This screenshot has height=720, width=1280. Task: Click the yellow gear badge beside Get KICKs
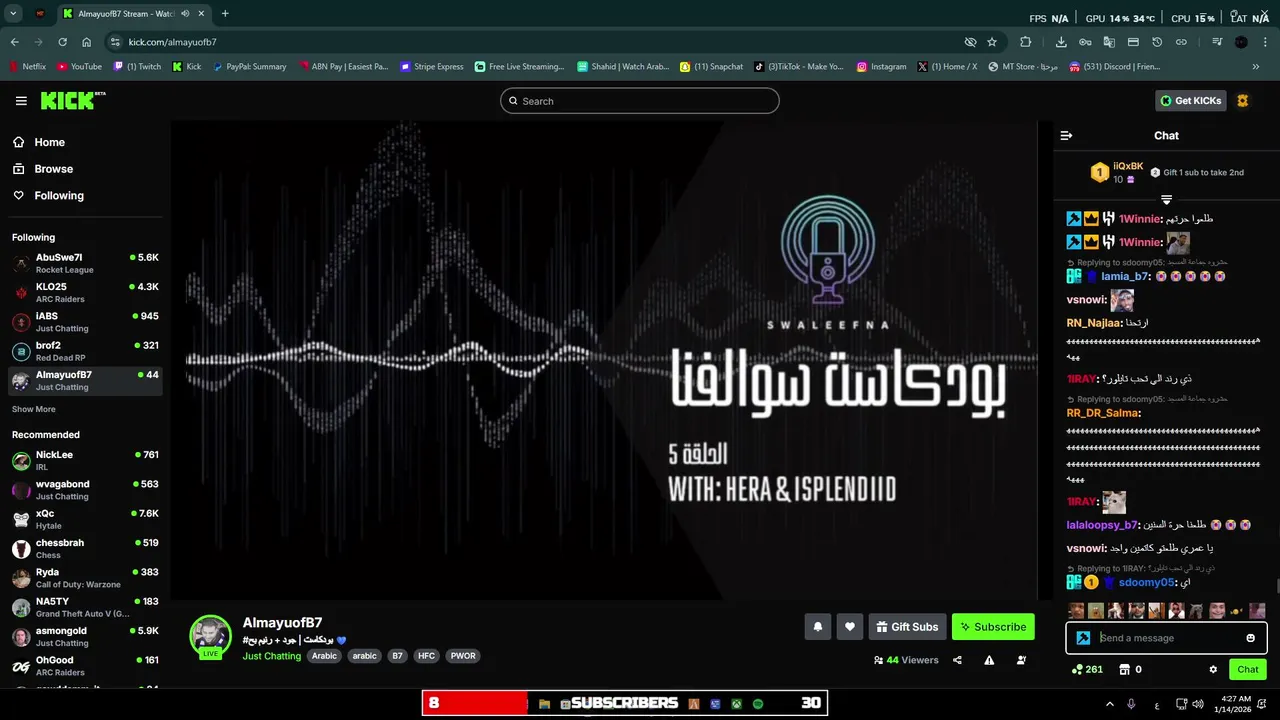point(1242,101)
